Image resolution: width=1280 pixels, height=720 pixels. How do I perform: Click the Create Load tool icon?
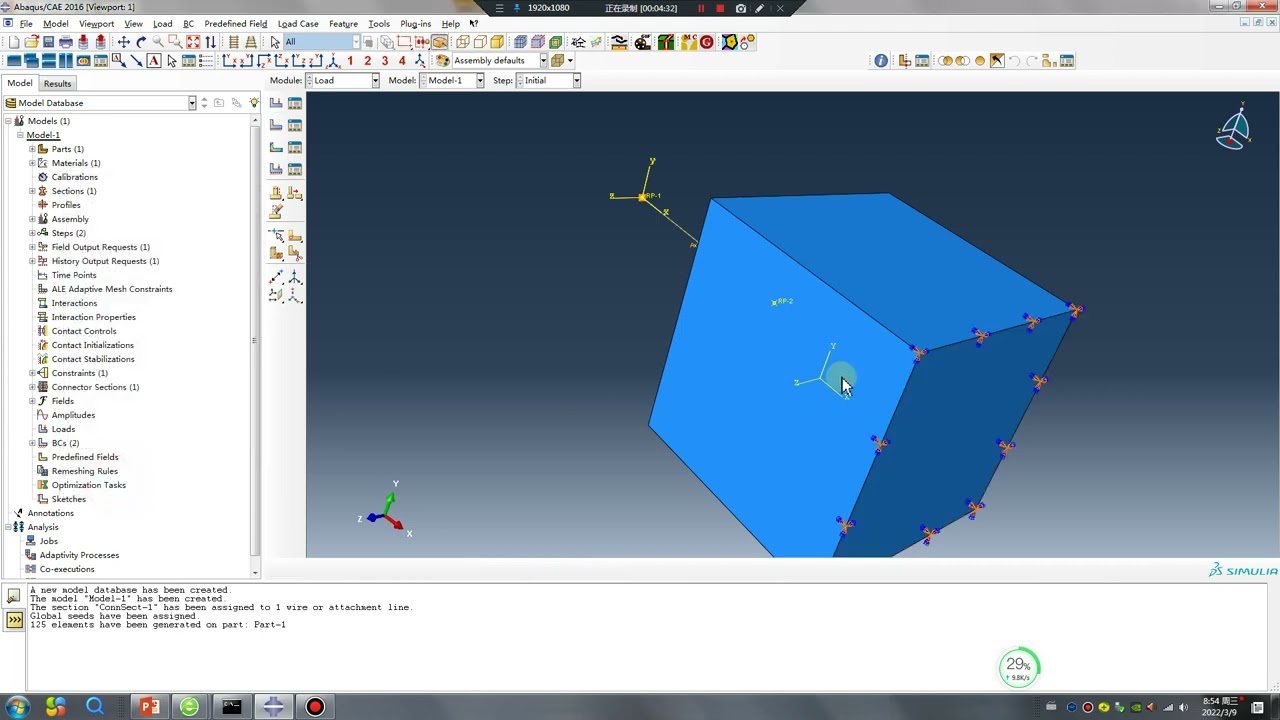[276, 103]
